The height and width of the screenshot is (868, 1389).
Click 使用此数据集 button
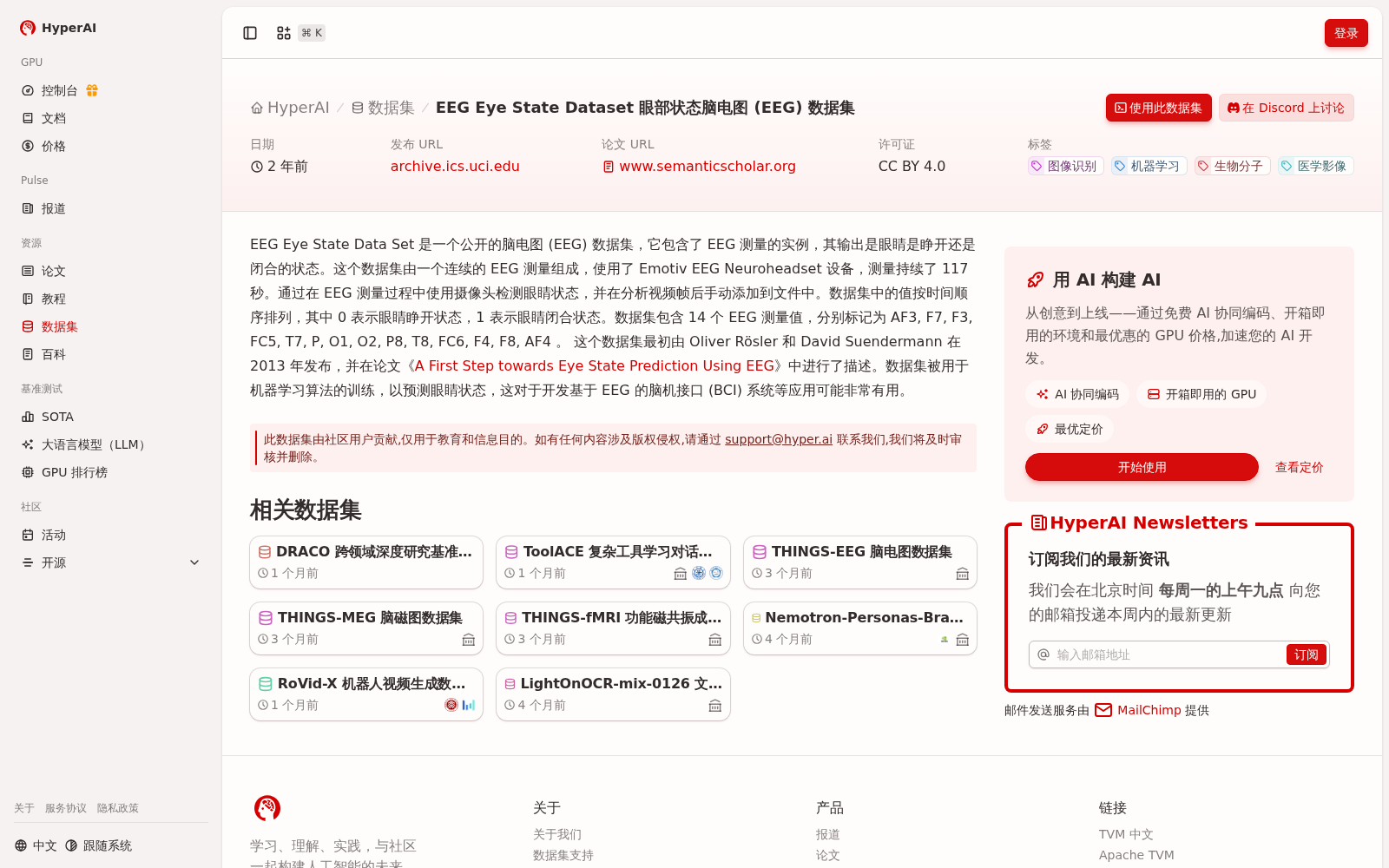coord(1158,108)
